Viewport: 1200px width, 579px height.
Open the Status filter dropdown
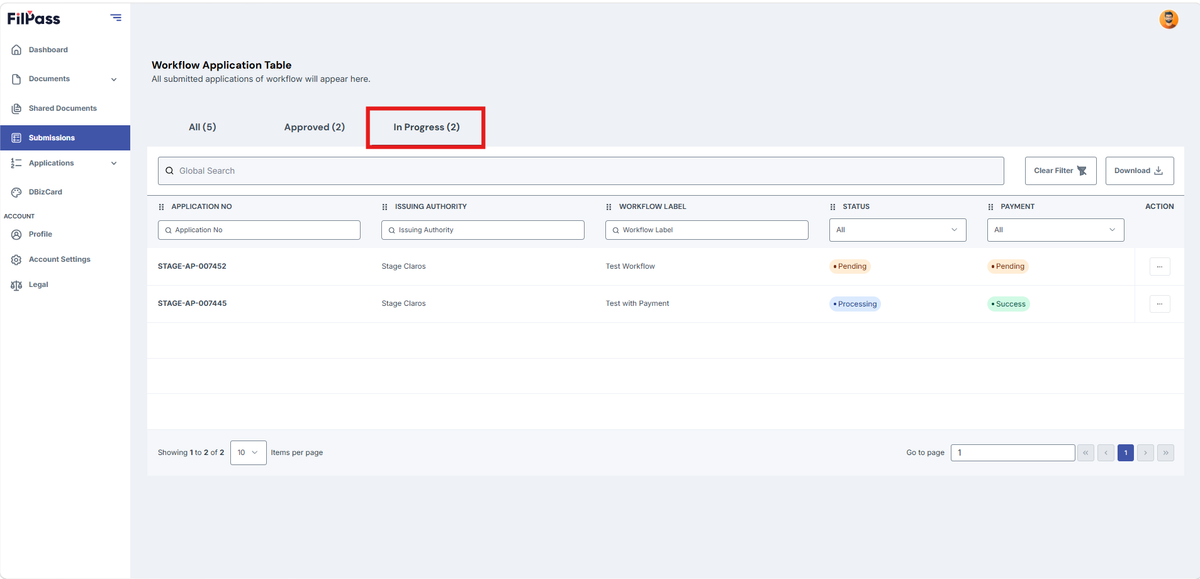point(898,230)
